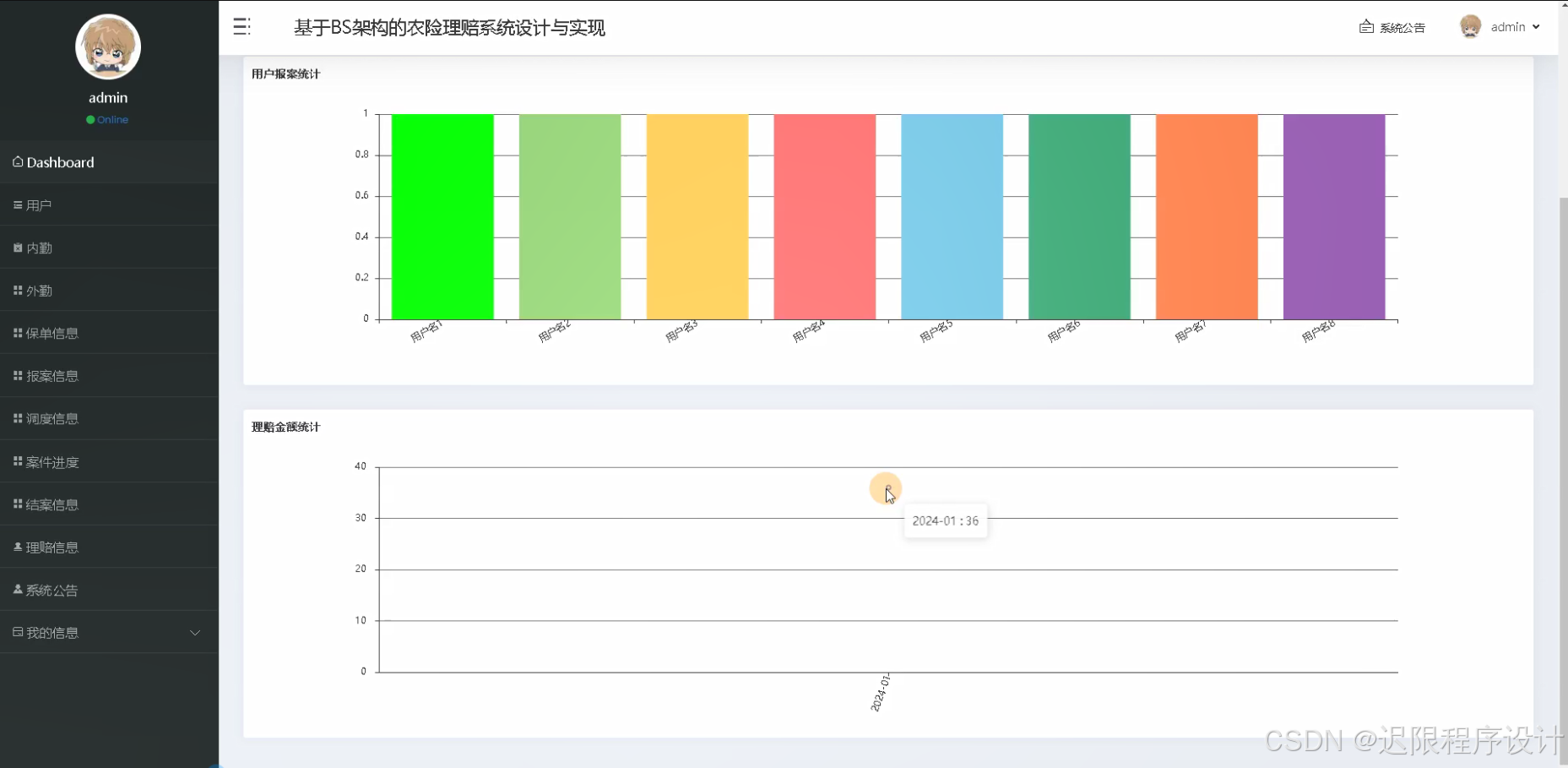
Task: Click the grid icon beside 案件进度
Action: point(18,461)
